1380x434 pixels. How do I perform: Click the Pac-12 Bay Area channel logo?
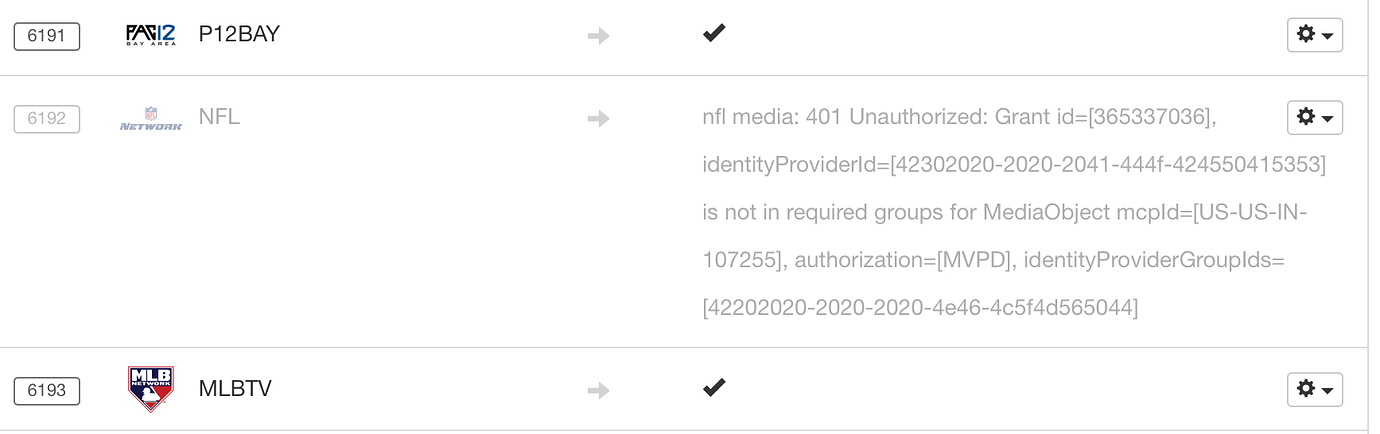pyautogui.click(x=151, y=36)
